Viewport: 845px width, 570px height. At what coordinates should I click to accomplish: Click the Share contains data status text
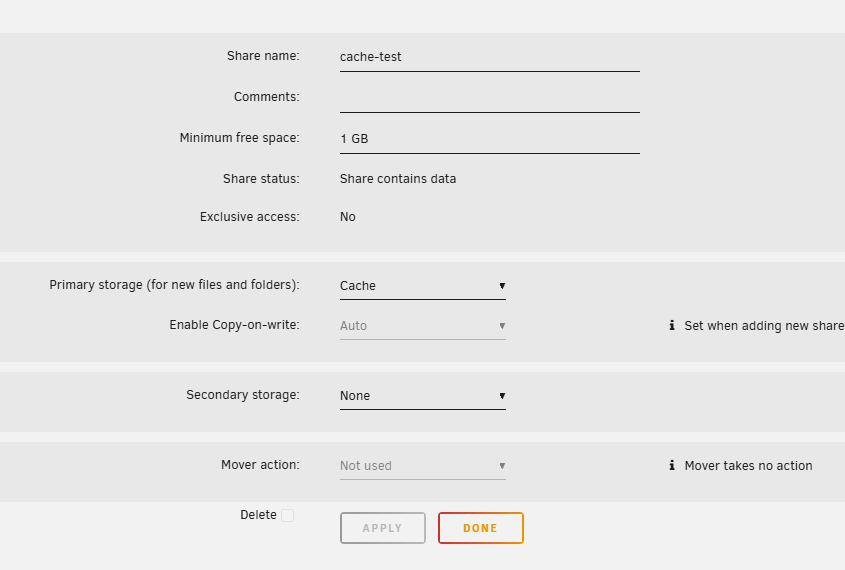398,179
